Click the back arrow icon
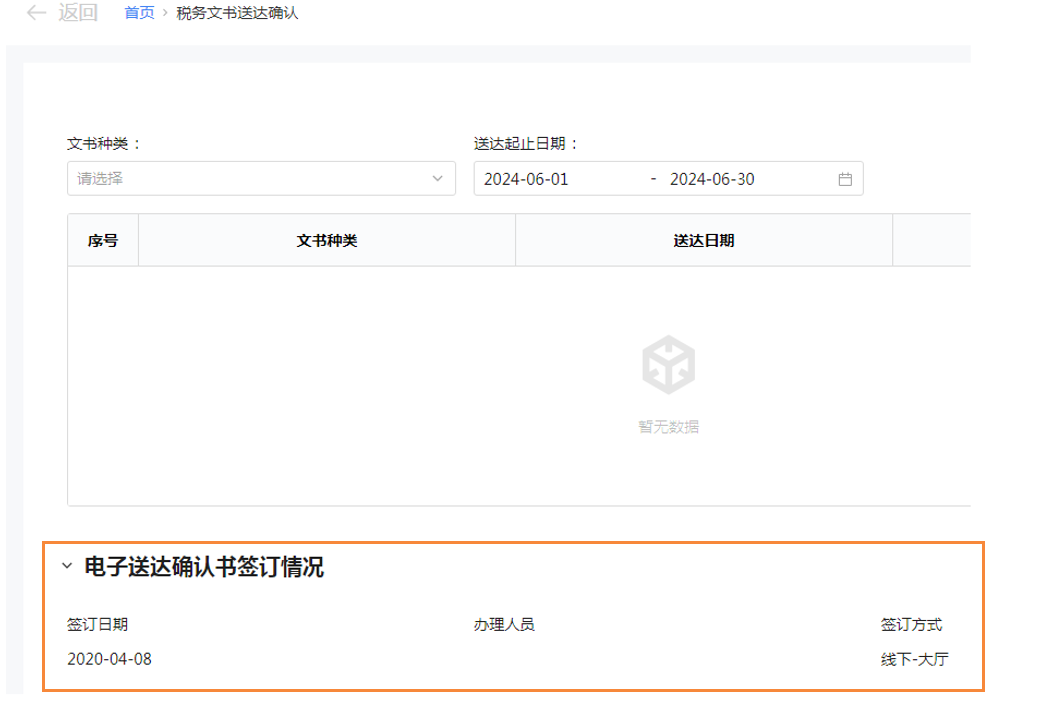The height and width of the screenshot is (709, 1056). tap(36, 13)
